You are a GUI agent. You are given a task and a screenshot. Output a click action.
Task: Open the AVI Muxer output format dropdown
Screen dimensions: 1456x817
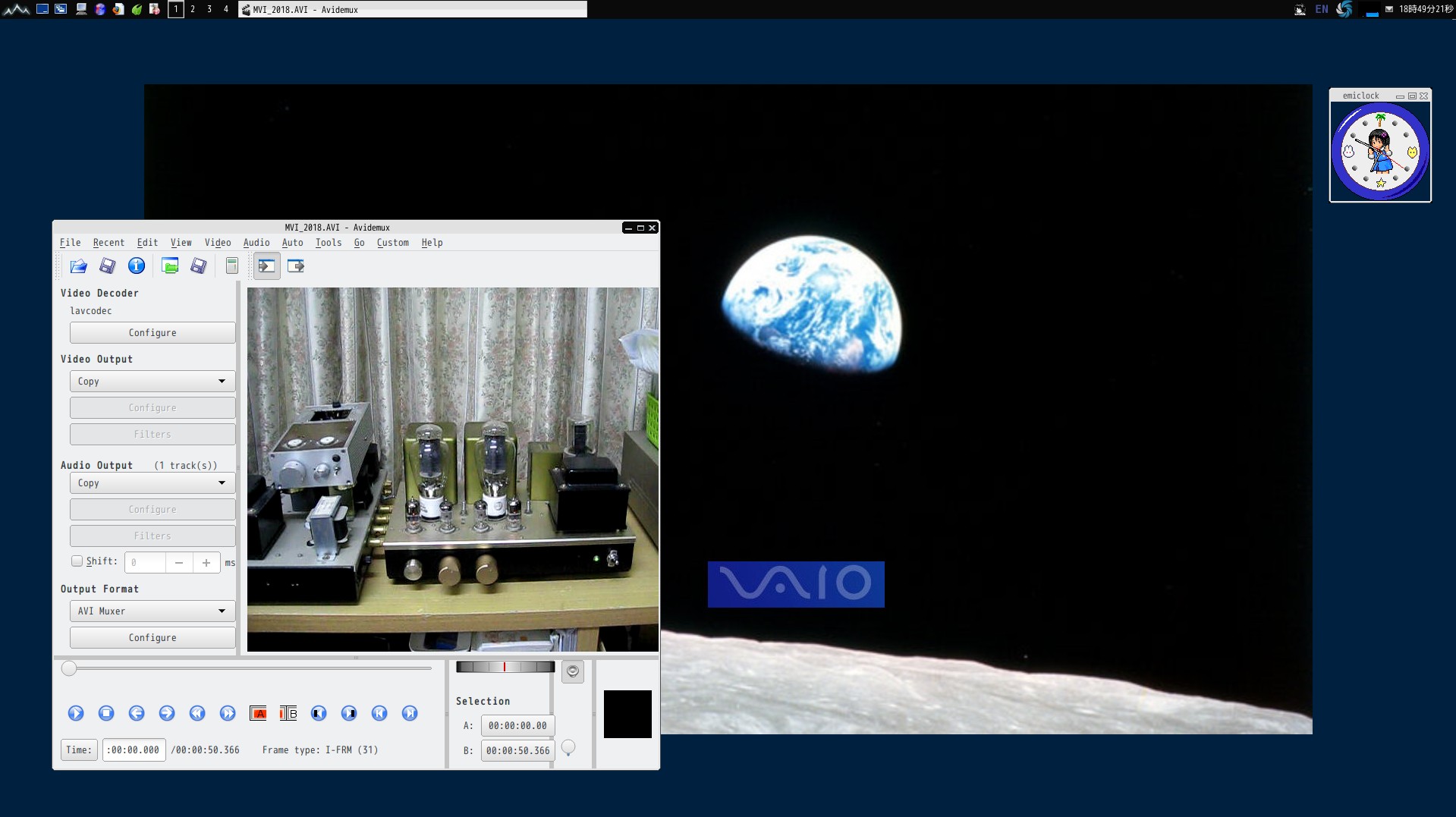pyautogui.click(x=153, y=611)
